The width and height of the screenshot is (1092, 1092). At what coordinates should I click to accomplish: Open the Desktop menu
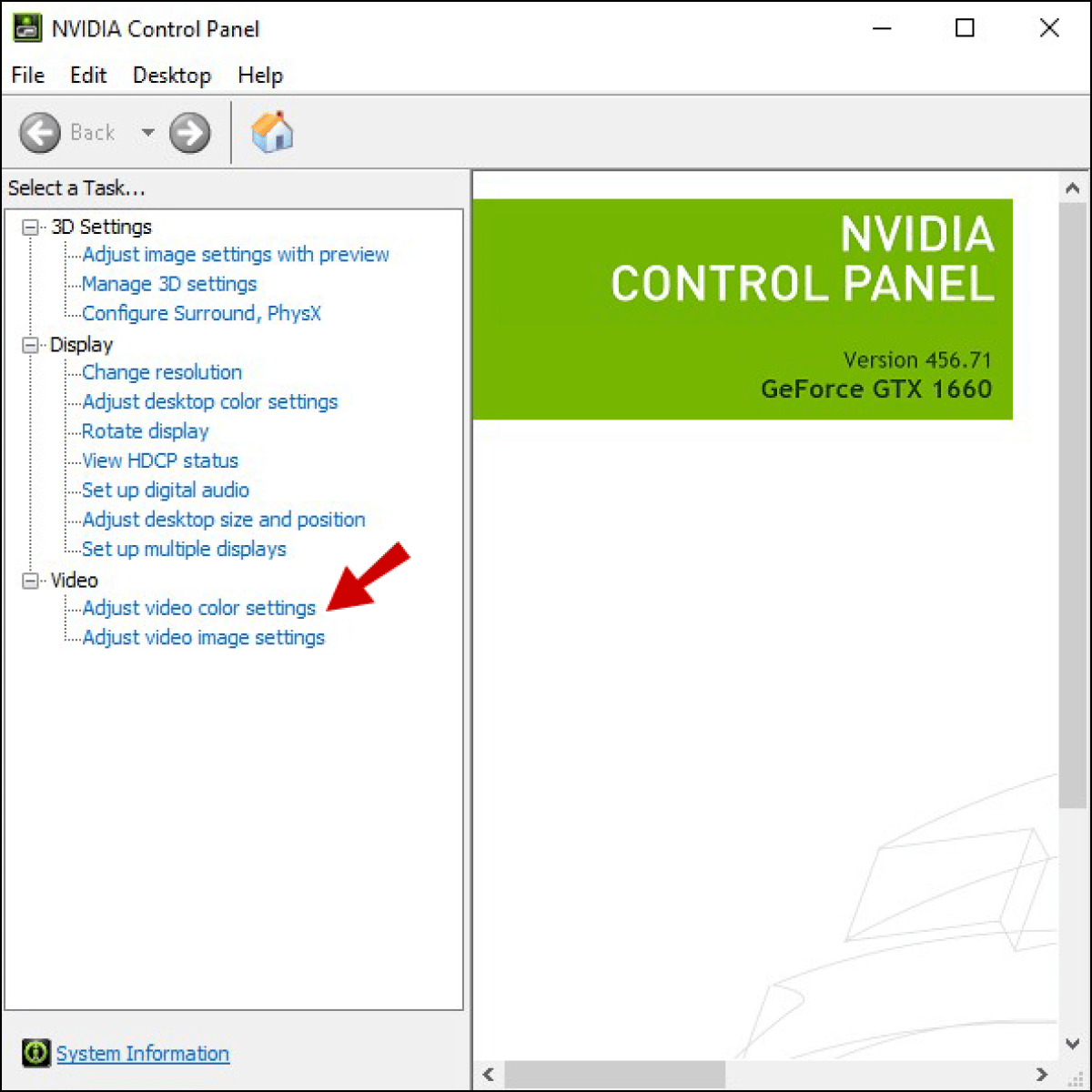click(x=171, y=75)
